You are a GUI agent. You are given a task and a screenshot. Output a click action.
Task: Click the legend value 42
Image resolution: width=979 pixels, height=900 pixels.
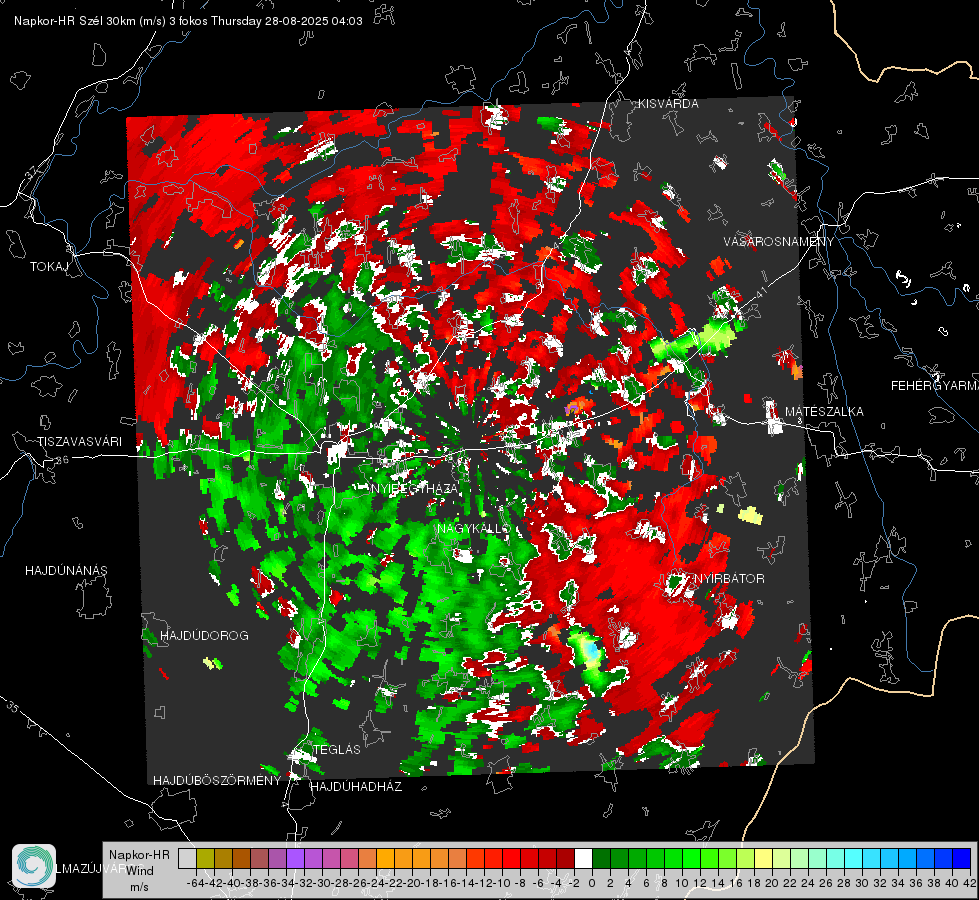[x=969, y=883]
